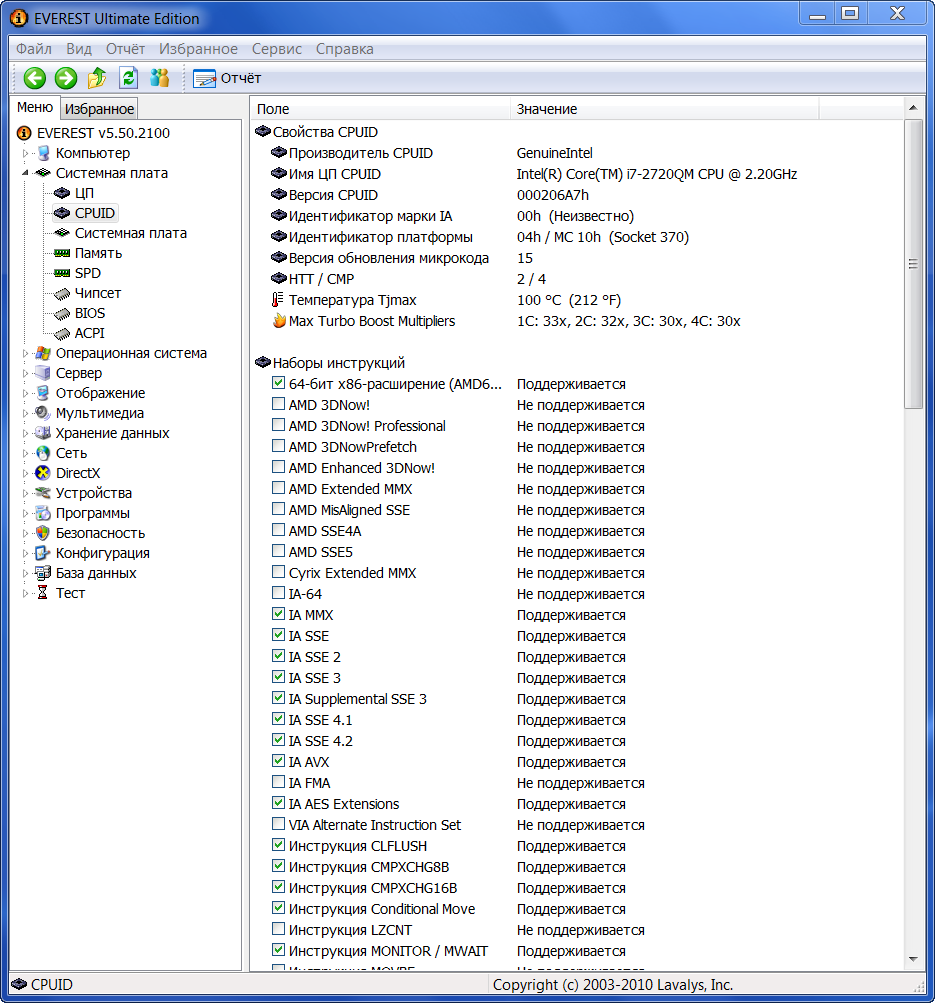Toggle the AMD 3DNow! checkbox

pos(279,405)
